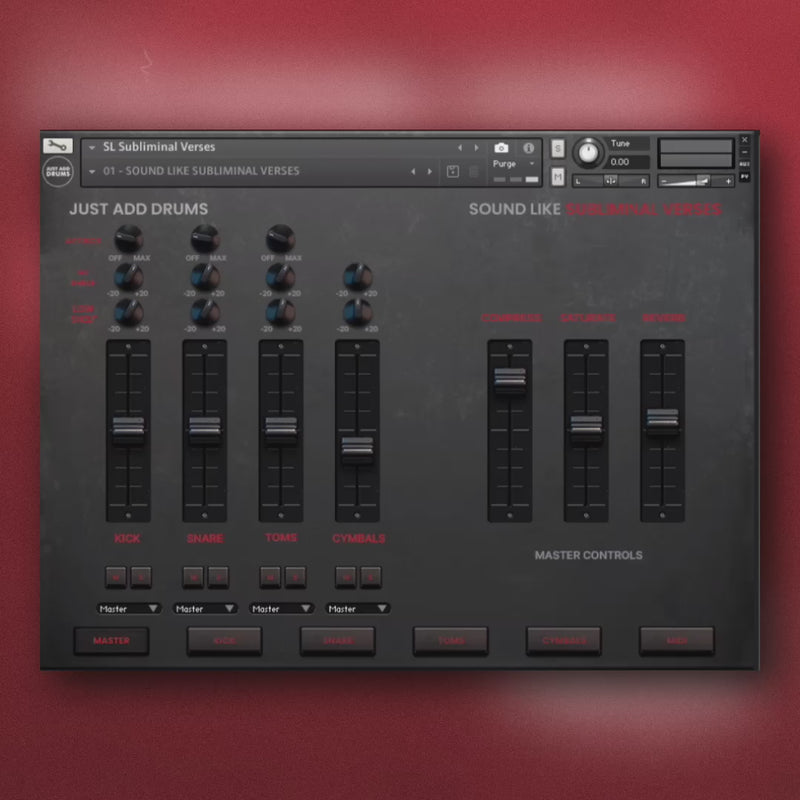Screen dimensions: 800x800
Task: Switch to the MASTER tab at bottom
Action: [x=111, y=641]
